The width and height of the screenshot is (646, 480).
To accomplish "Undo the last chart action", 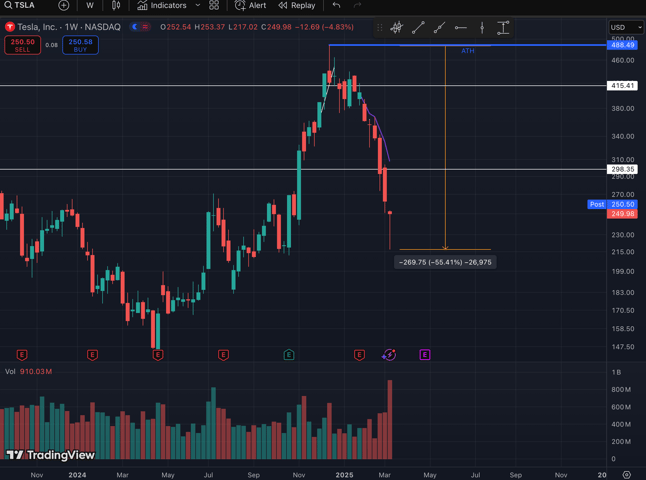I will click(337, 5).
